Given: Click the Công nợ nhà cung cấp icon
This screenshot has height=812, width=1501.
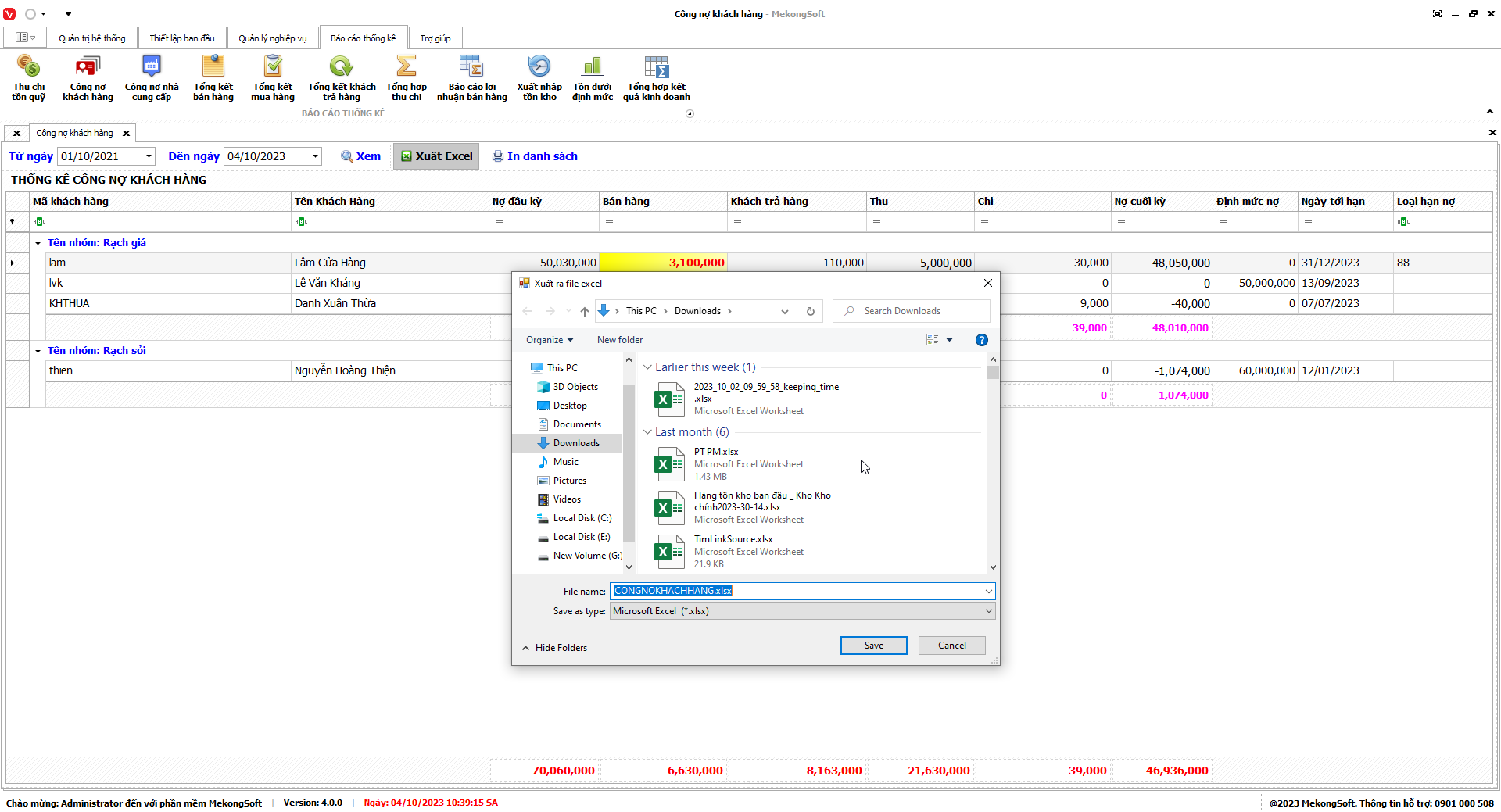Looking at the screenshot, I should pos(151,77).
